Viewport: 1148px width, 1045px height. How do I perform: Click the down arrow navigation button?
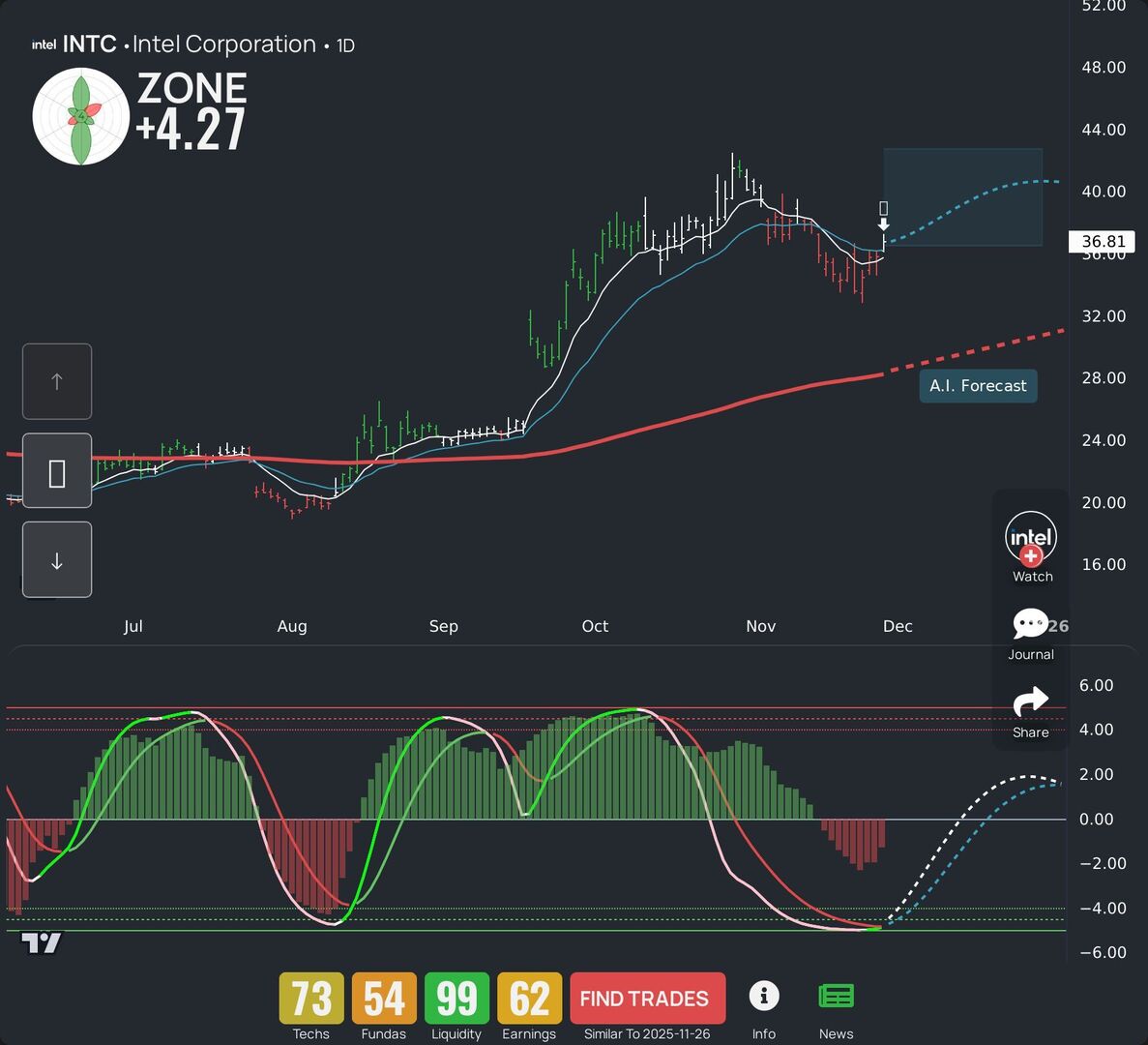[x=56, y=559]
